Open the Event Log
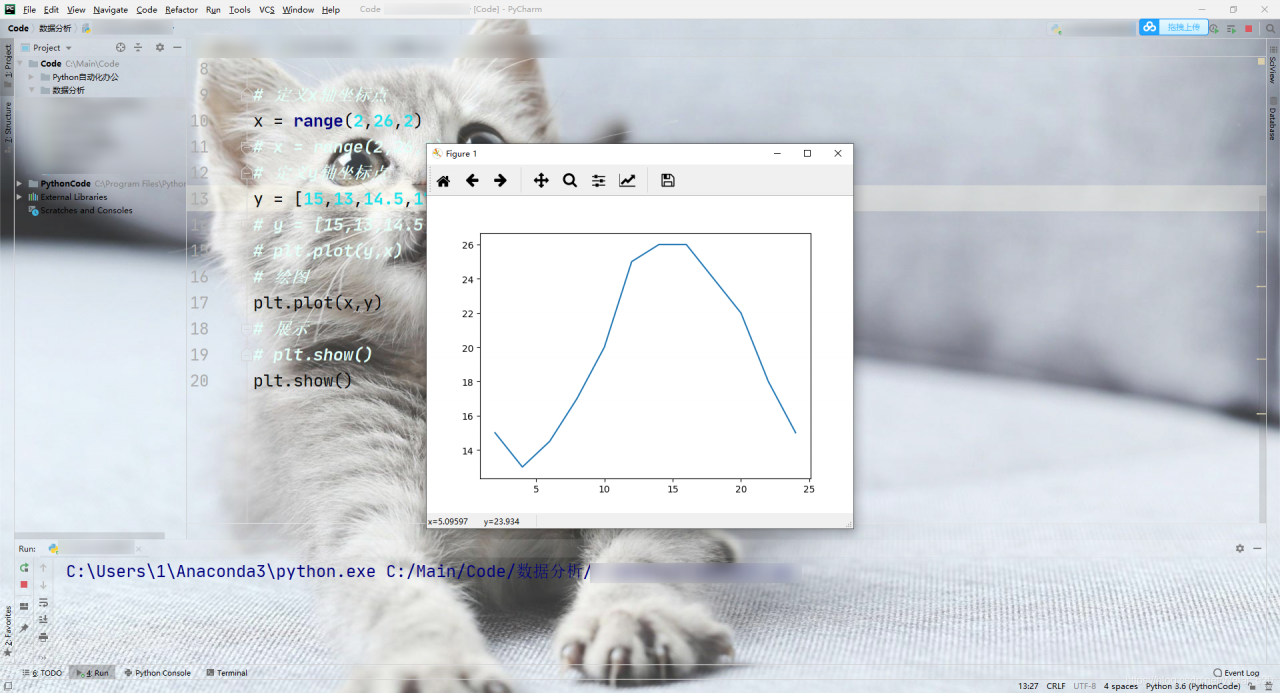 coord(1236,673)
